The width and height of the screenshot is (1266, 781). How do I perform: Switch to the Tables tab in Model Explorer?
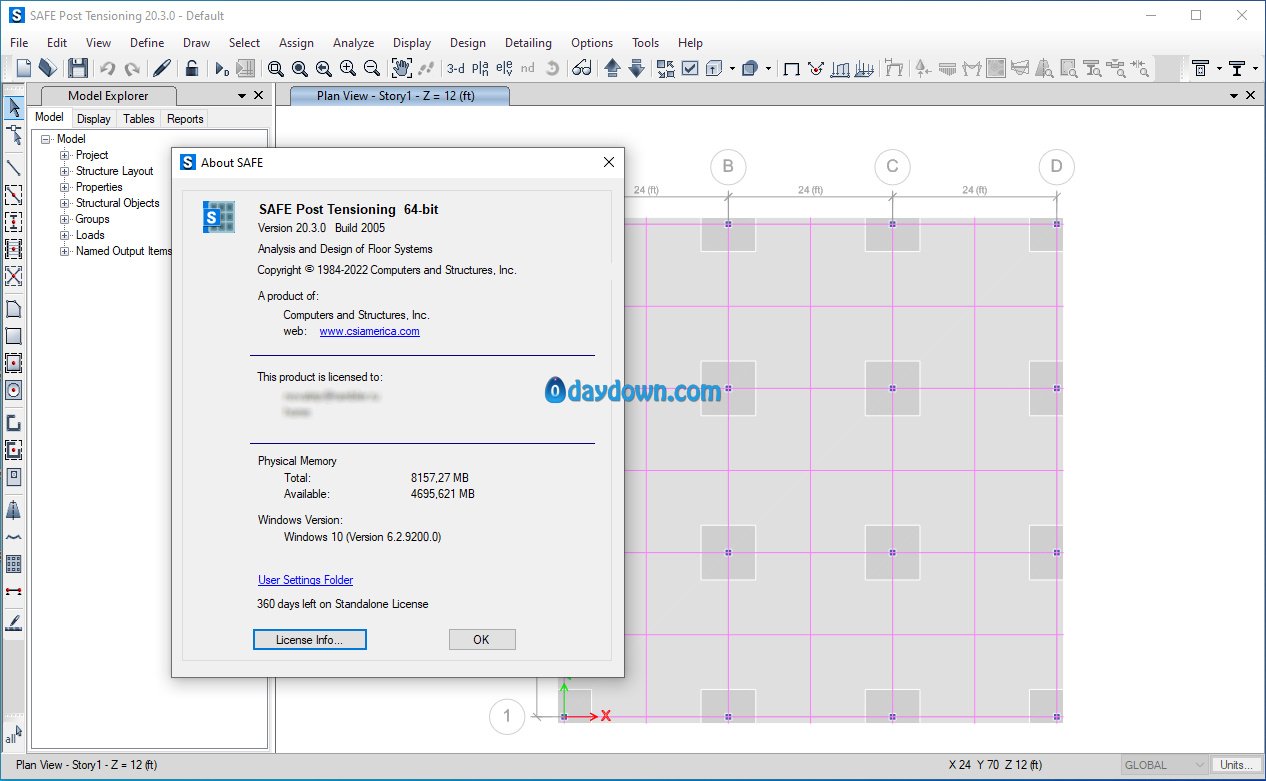click(139, 119)
